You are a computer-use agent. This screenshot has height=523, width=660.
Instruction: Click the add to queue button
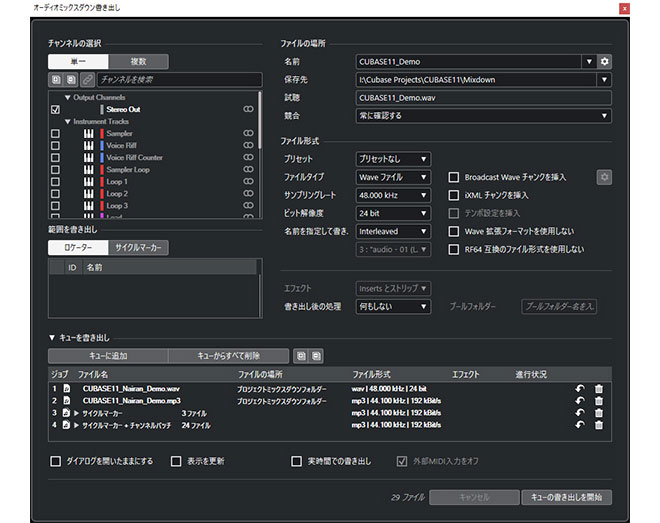coord(108,356)
